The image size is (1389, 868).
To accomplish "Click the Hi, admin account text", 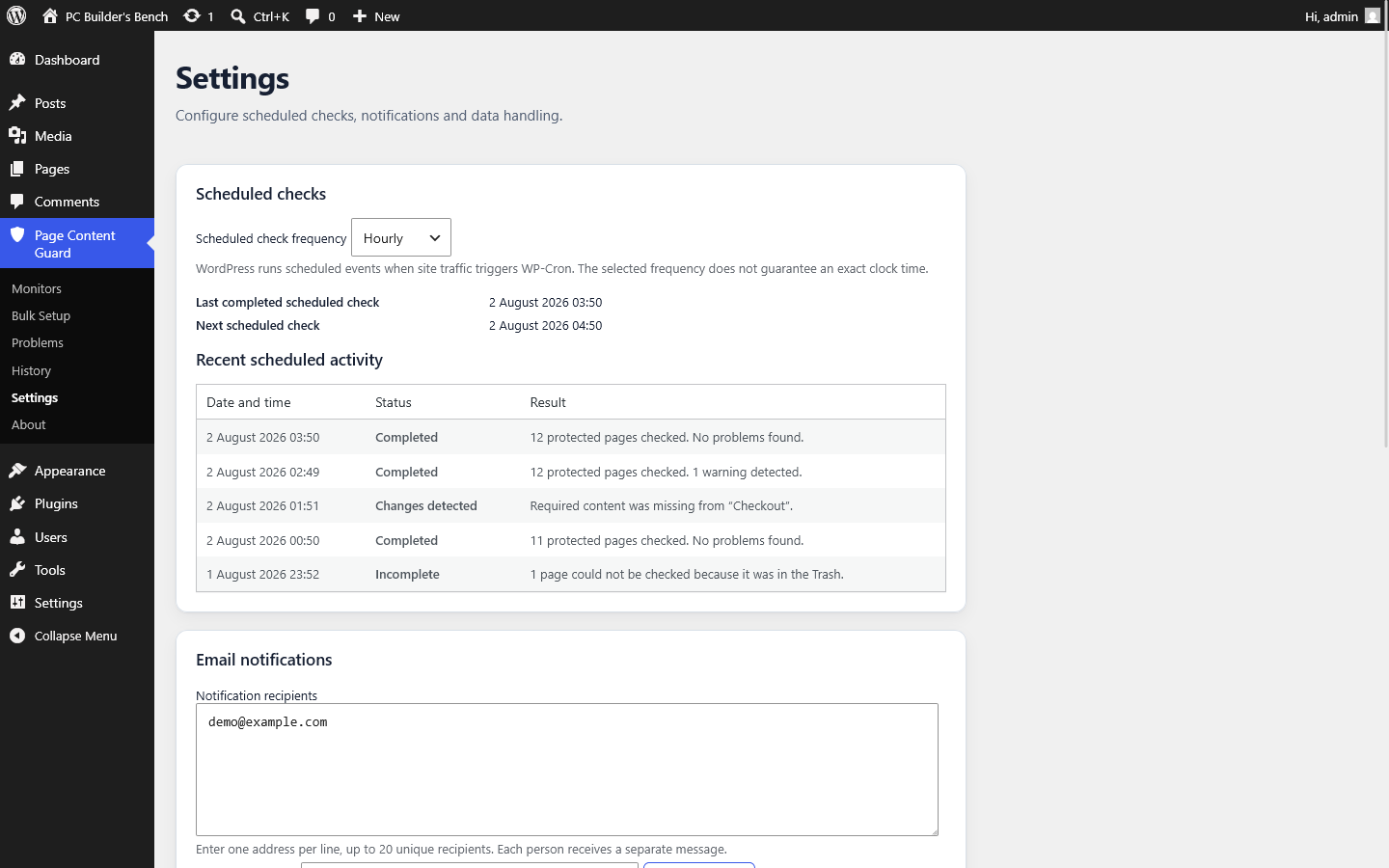I will tap(1331, 16).
